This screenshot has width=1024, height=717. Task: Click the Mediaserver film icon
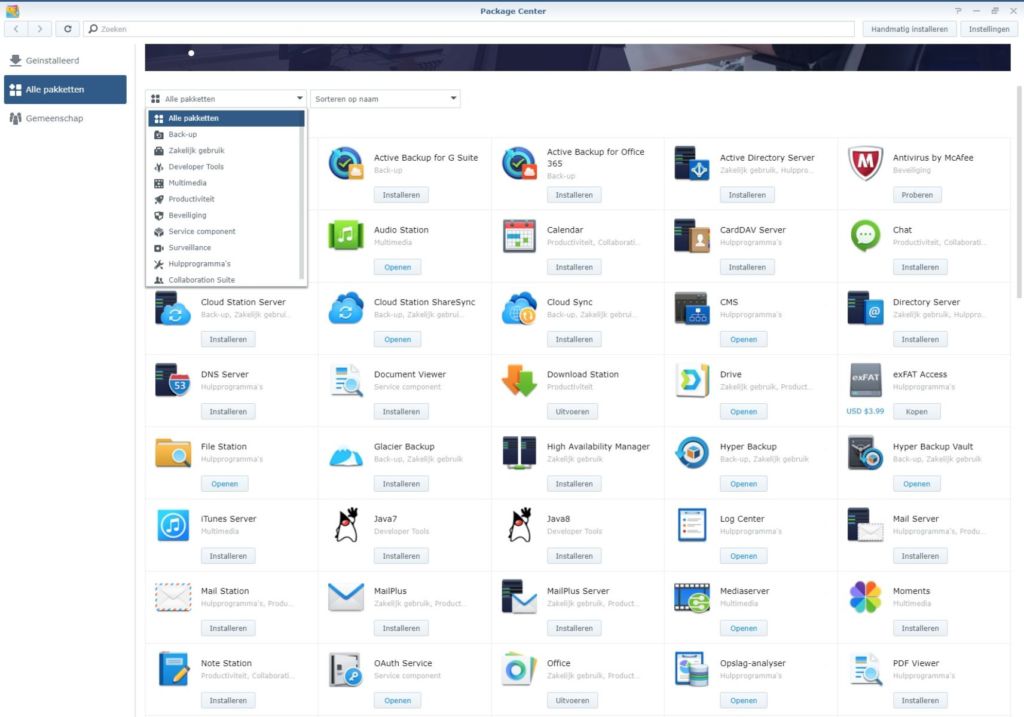click(692, 597)
